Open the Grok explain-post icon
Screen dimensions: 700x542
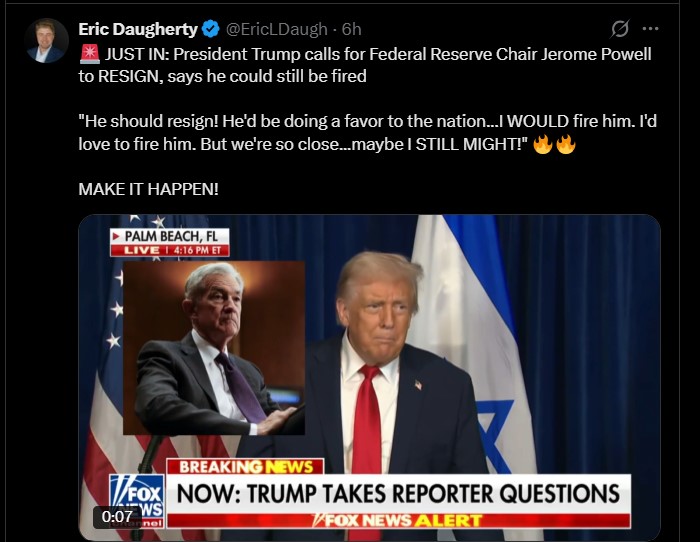(x=620, y=29)
